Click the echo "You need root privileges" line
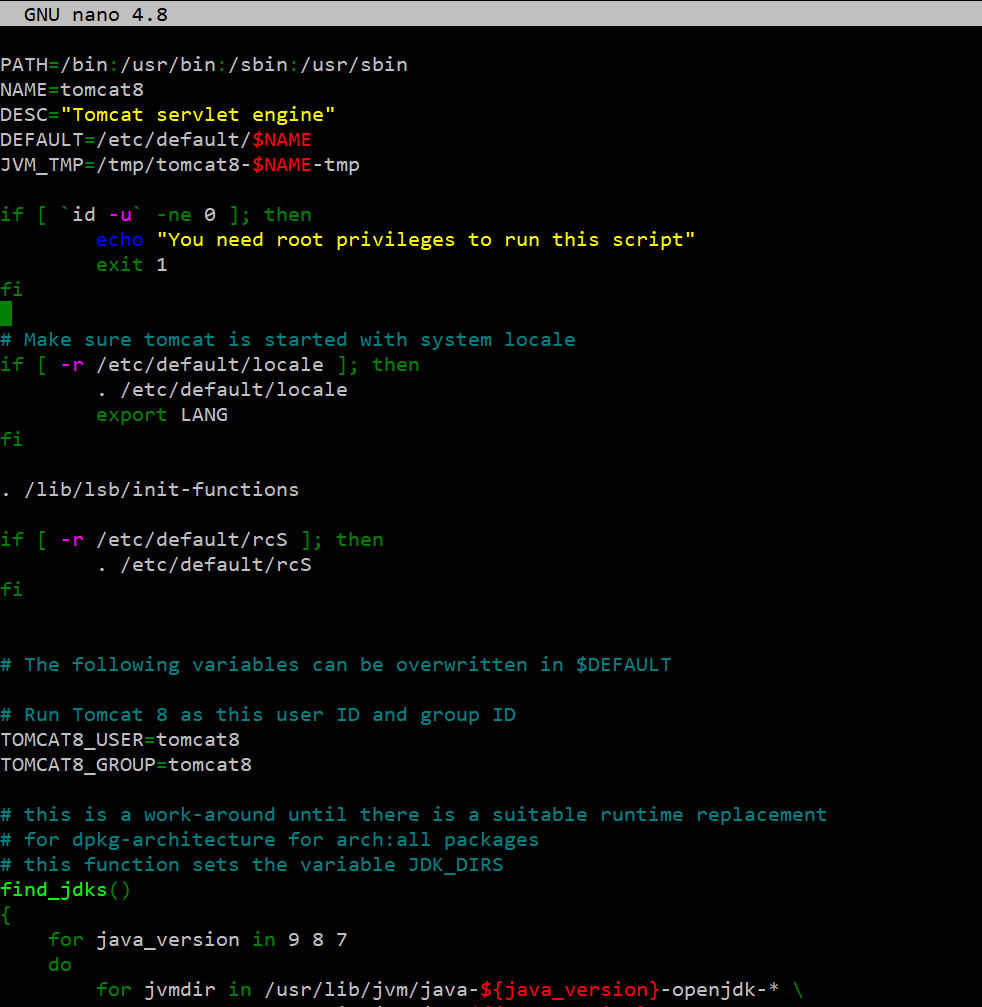 tap(396, 240)
